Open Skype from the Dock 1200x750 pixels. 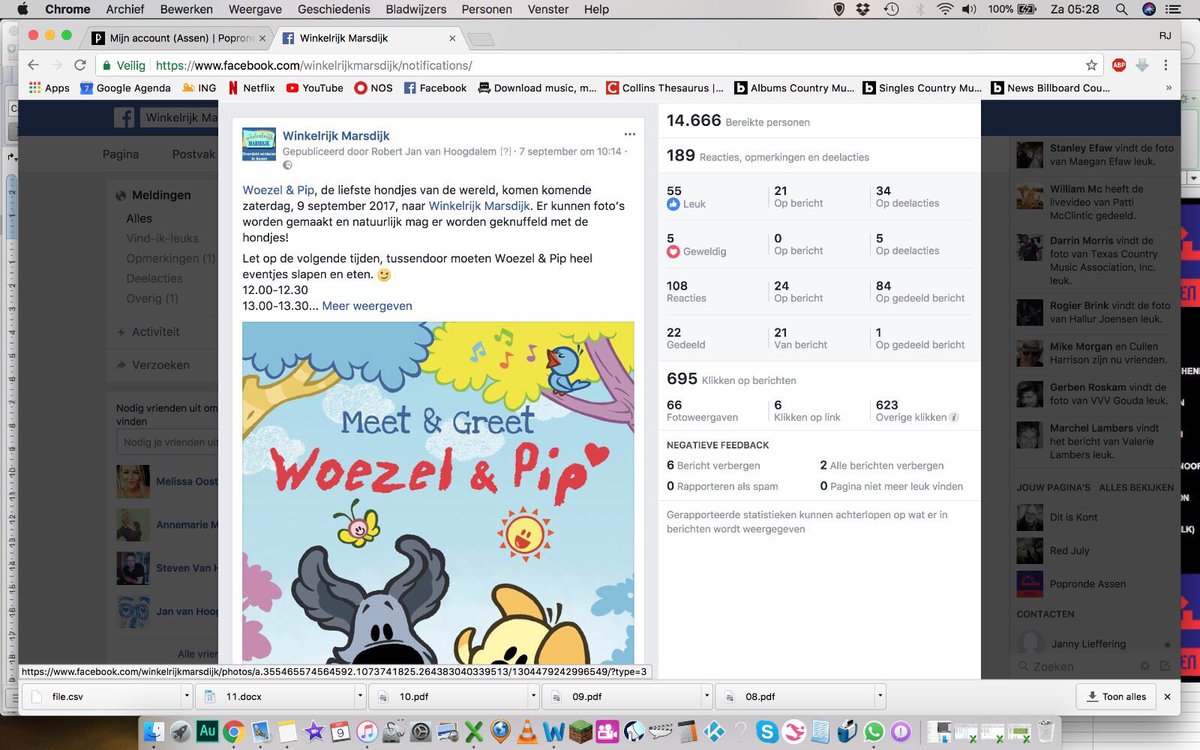pos(767,732)
